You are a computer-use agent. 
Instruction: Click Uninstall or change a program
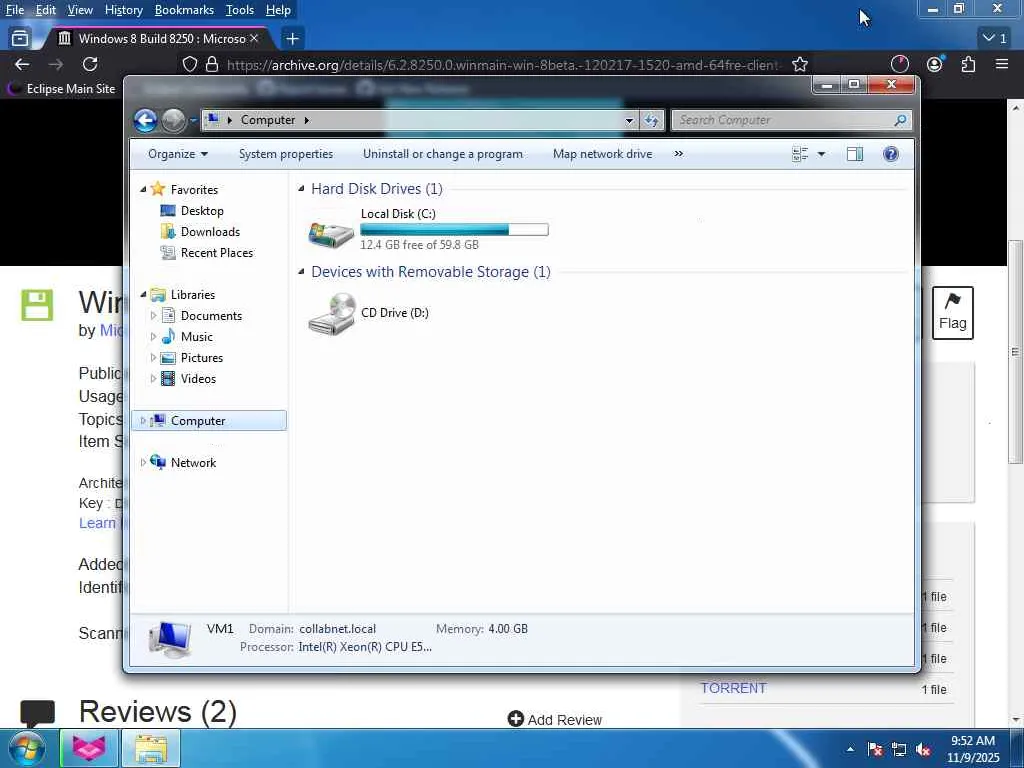click(443, 154)
